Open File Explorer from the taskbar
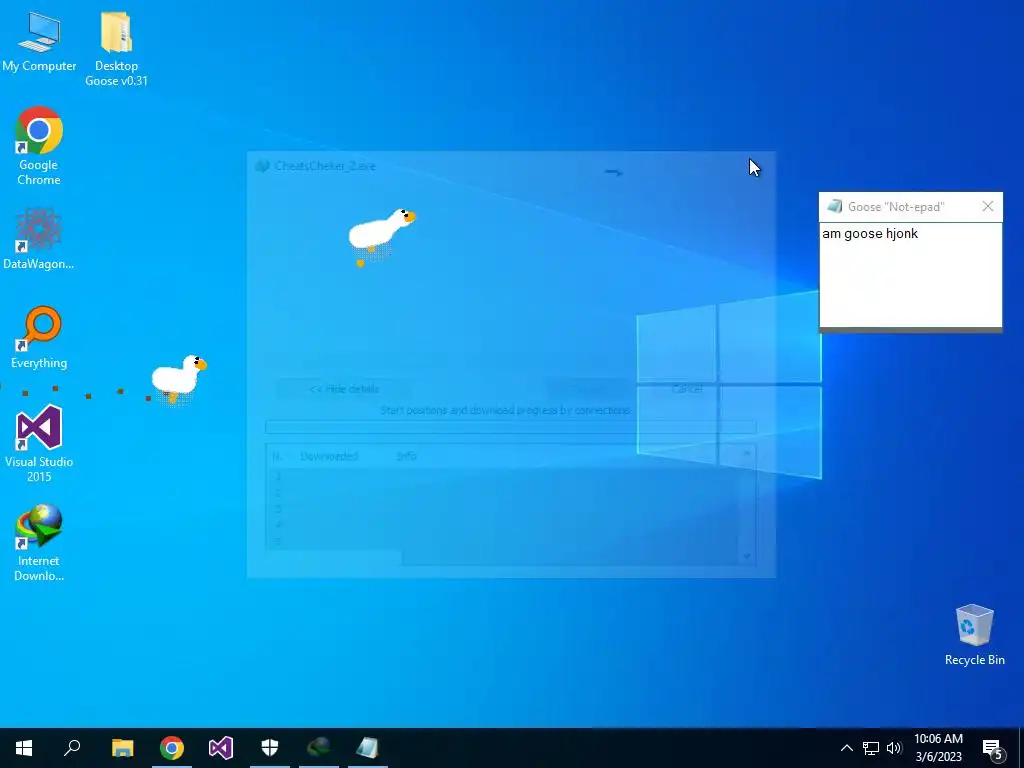 click(x=122, y=748)
